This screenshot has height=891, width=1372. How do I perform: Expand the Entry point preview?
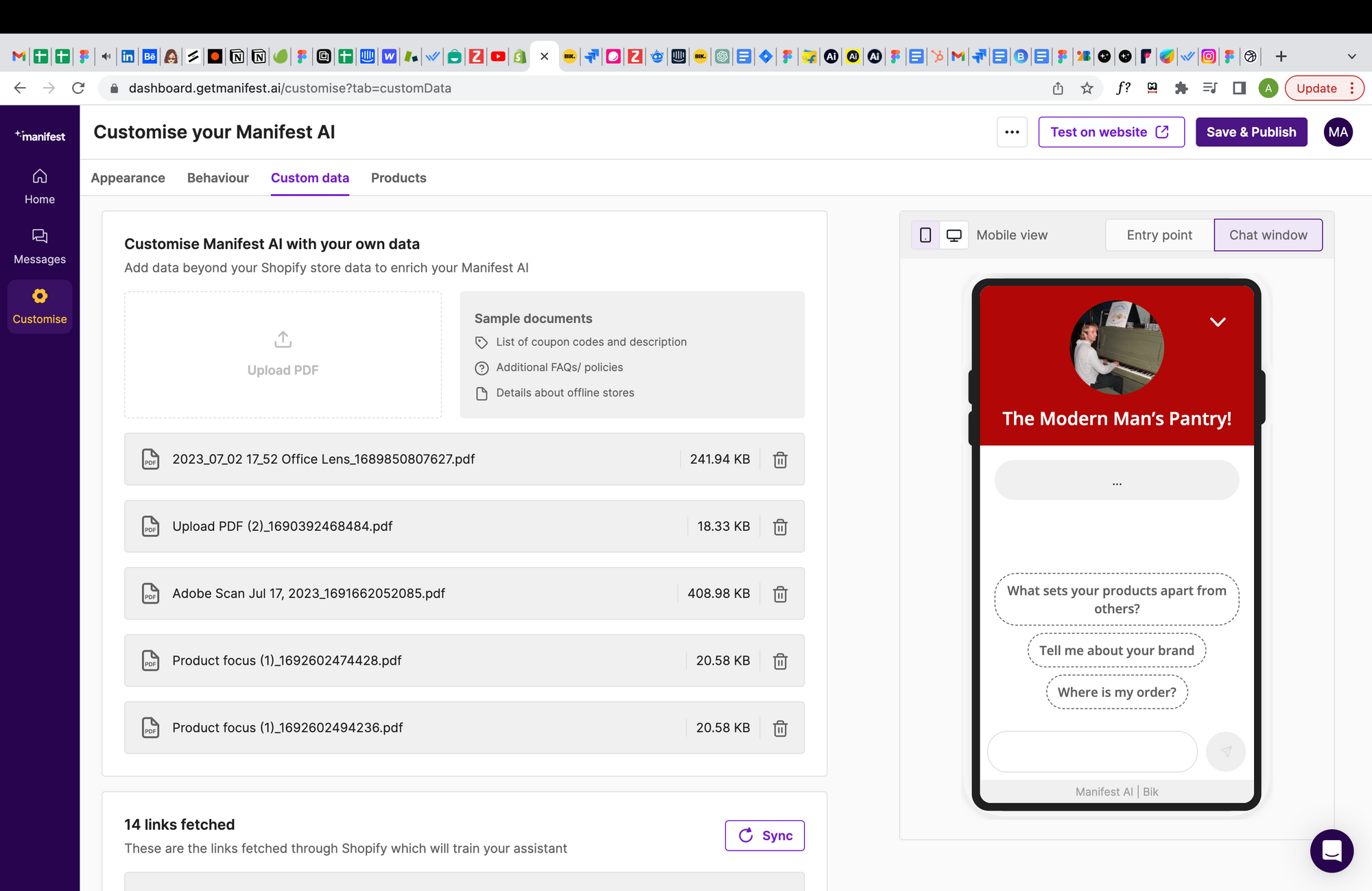tap(1158, 234)
